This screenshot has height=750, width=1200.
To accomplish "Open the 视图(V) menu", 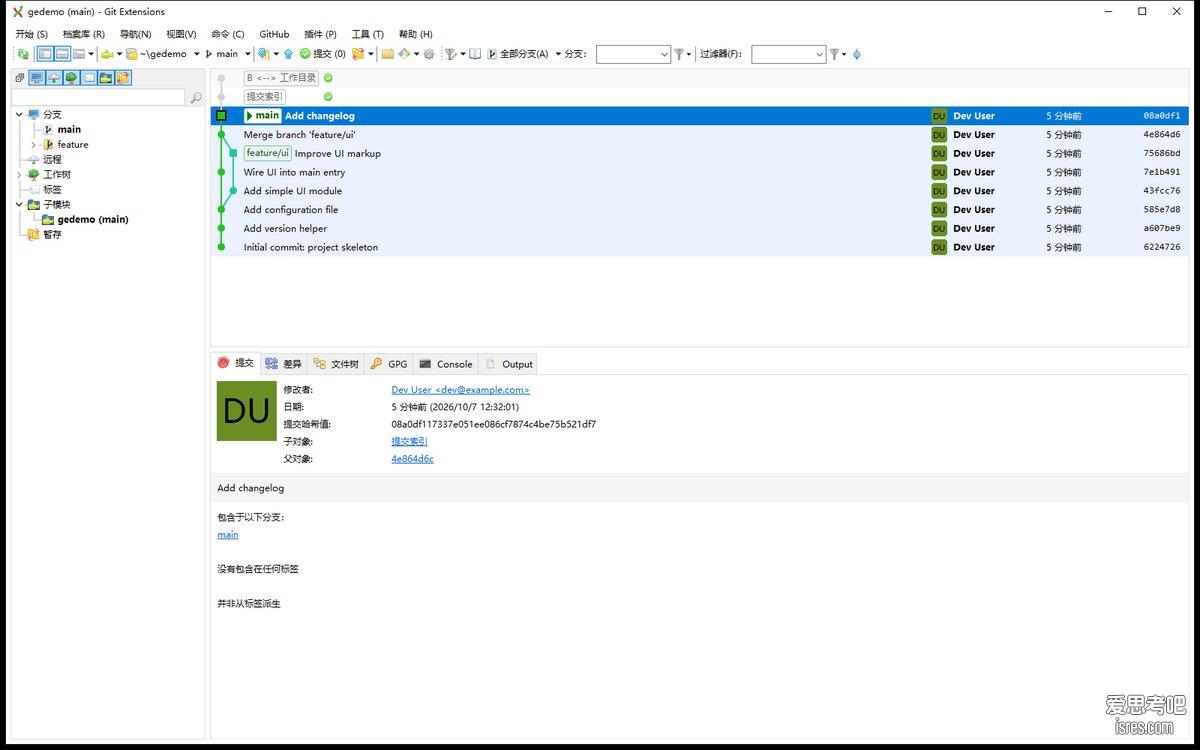I will (x=181, y=34).
